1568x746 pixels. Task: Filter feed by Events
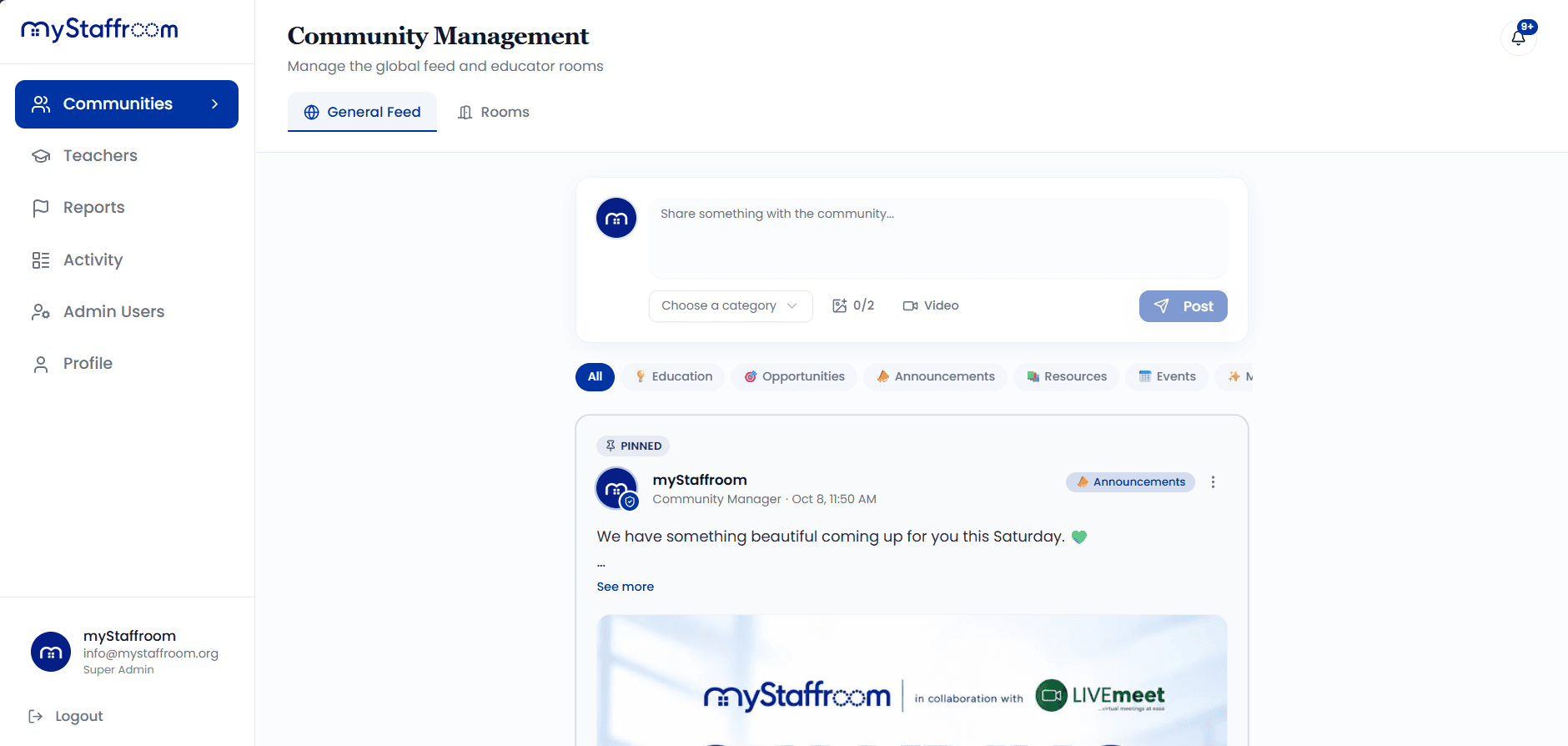(x=1167, y=376)
